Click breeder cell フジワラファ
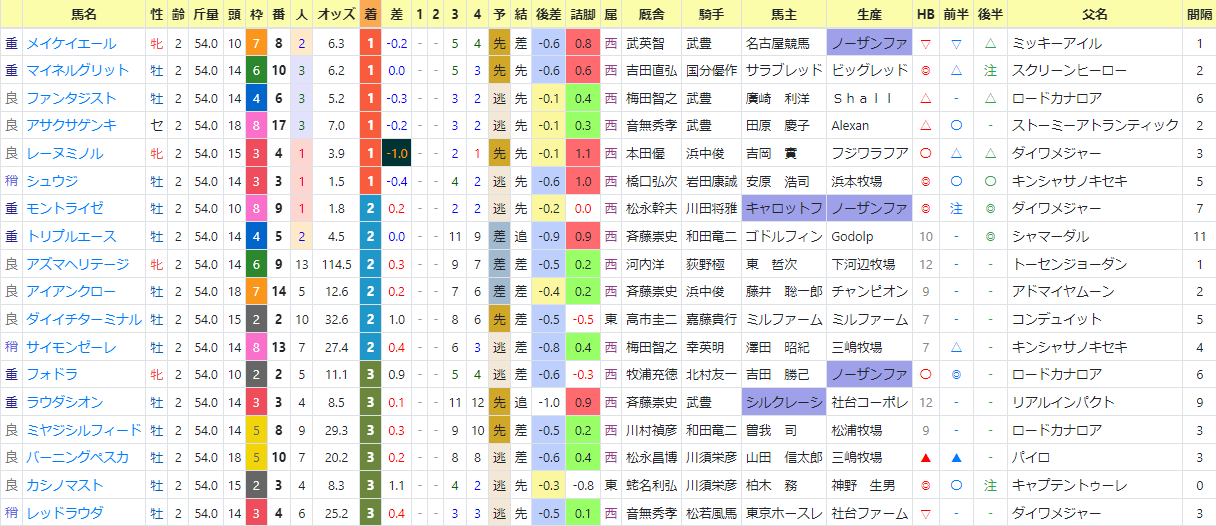Viewport: 1216px width, 526px height. (x=869, y=153)
